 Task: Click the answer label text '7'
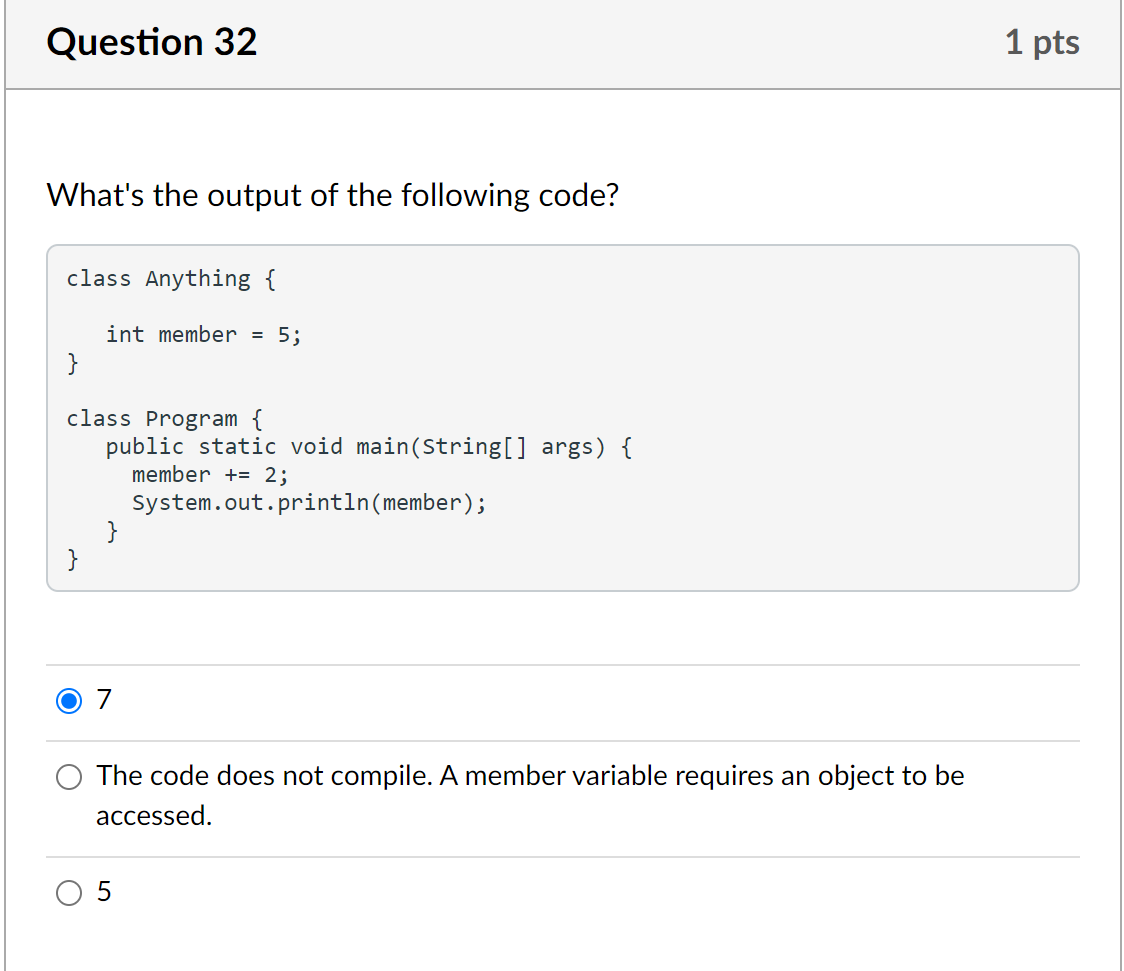pyautogui.click(x=104, y=699)
